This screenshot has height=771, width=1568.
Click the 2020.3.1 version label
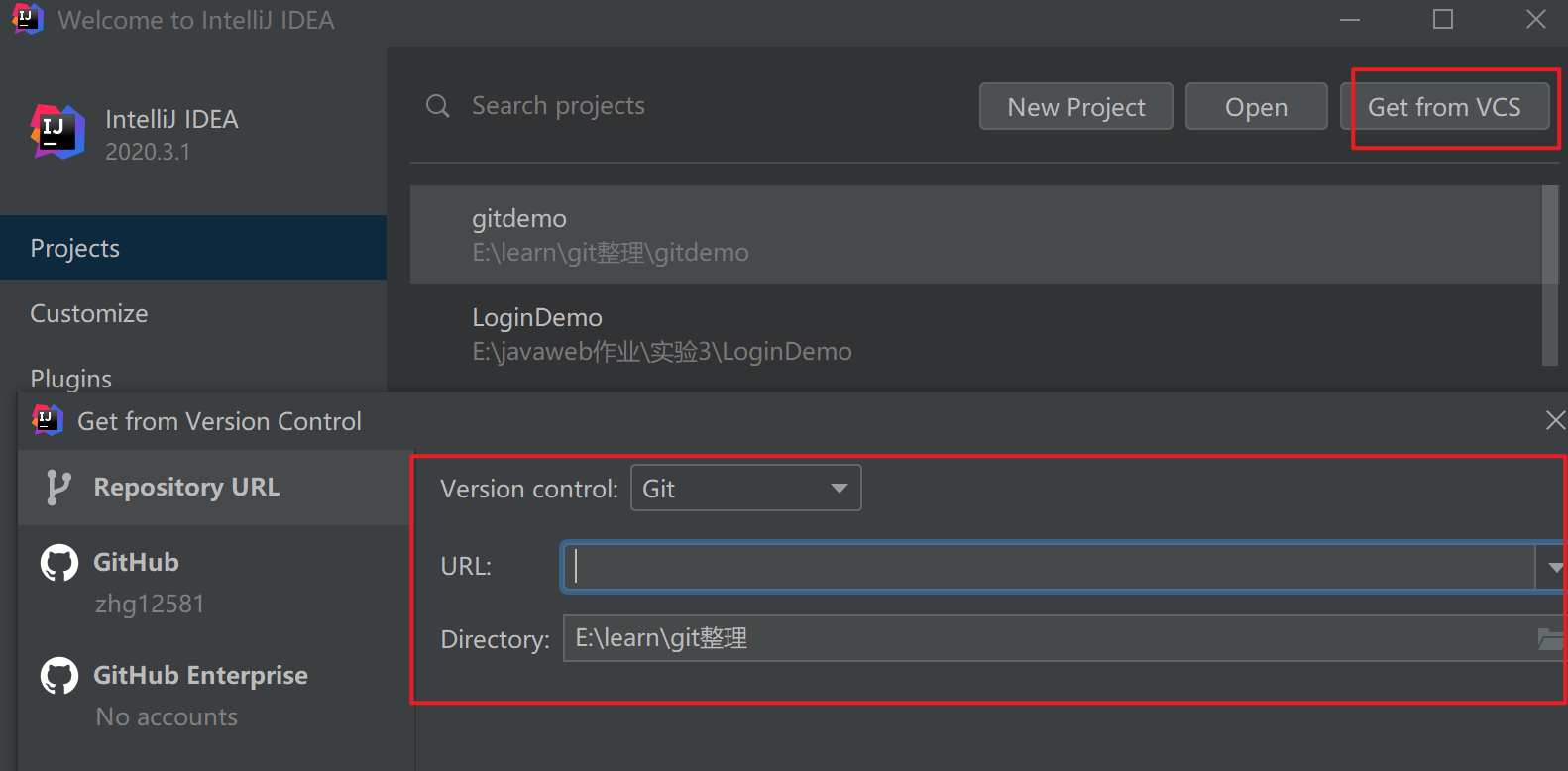click(148, 152)
